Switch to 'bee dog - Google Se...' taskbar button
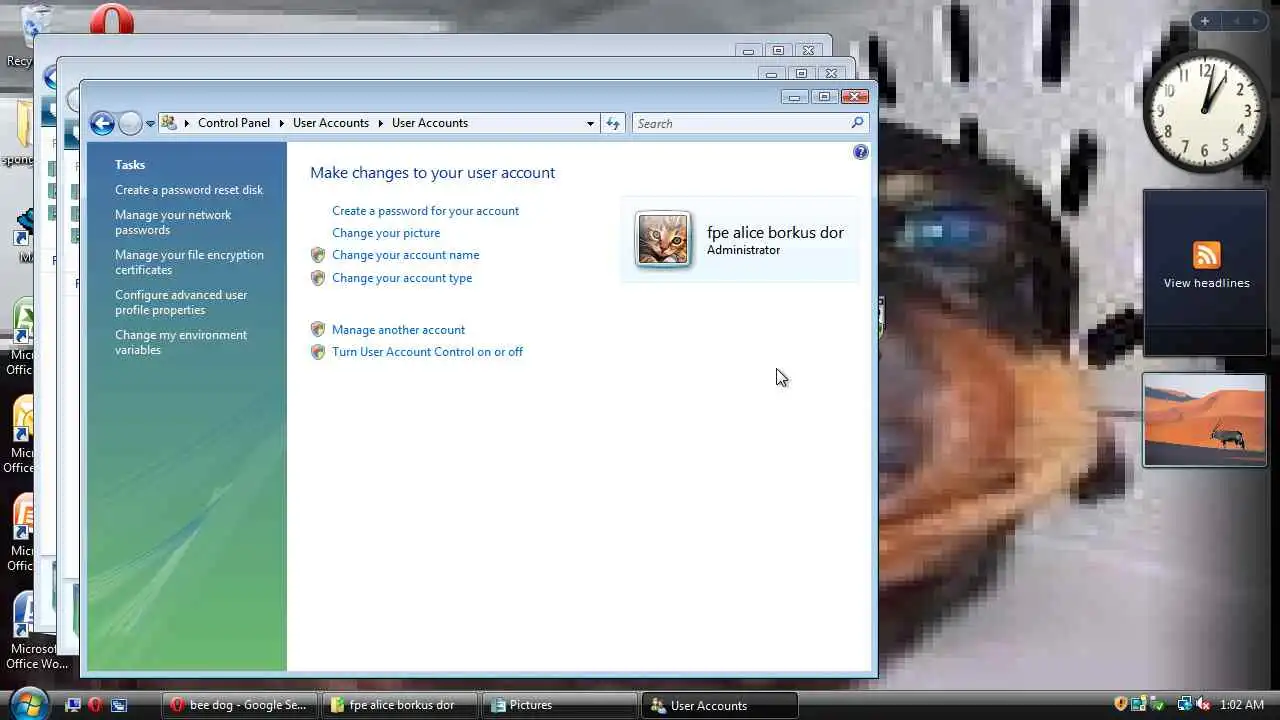This screenshot has width=1280, height=720. click(239, 705)
